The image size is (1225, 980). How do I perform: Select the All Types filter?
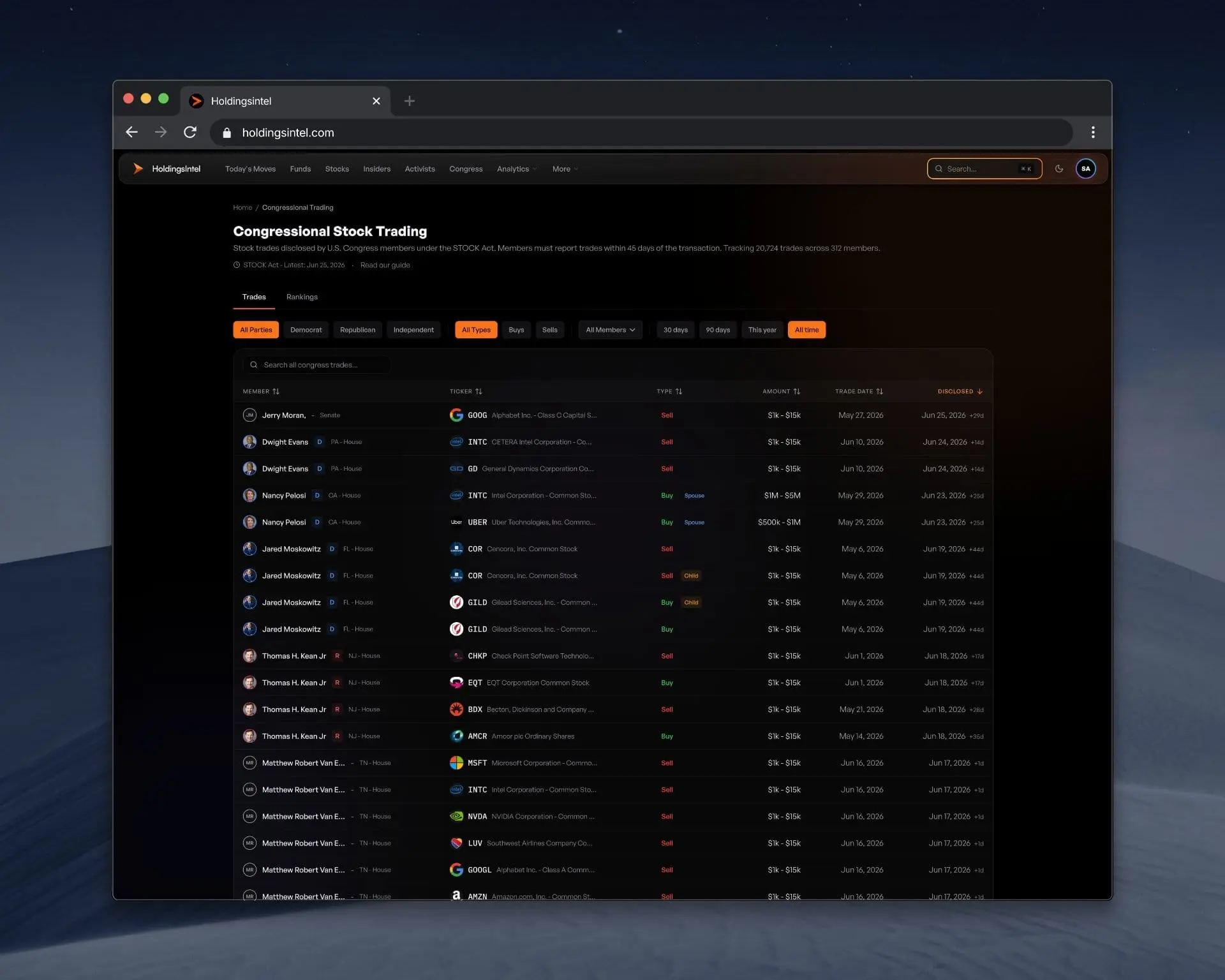(476, 330)
